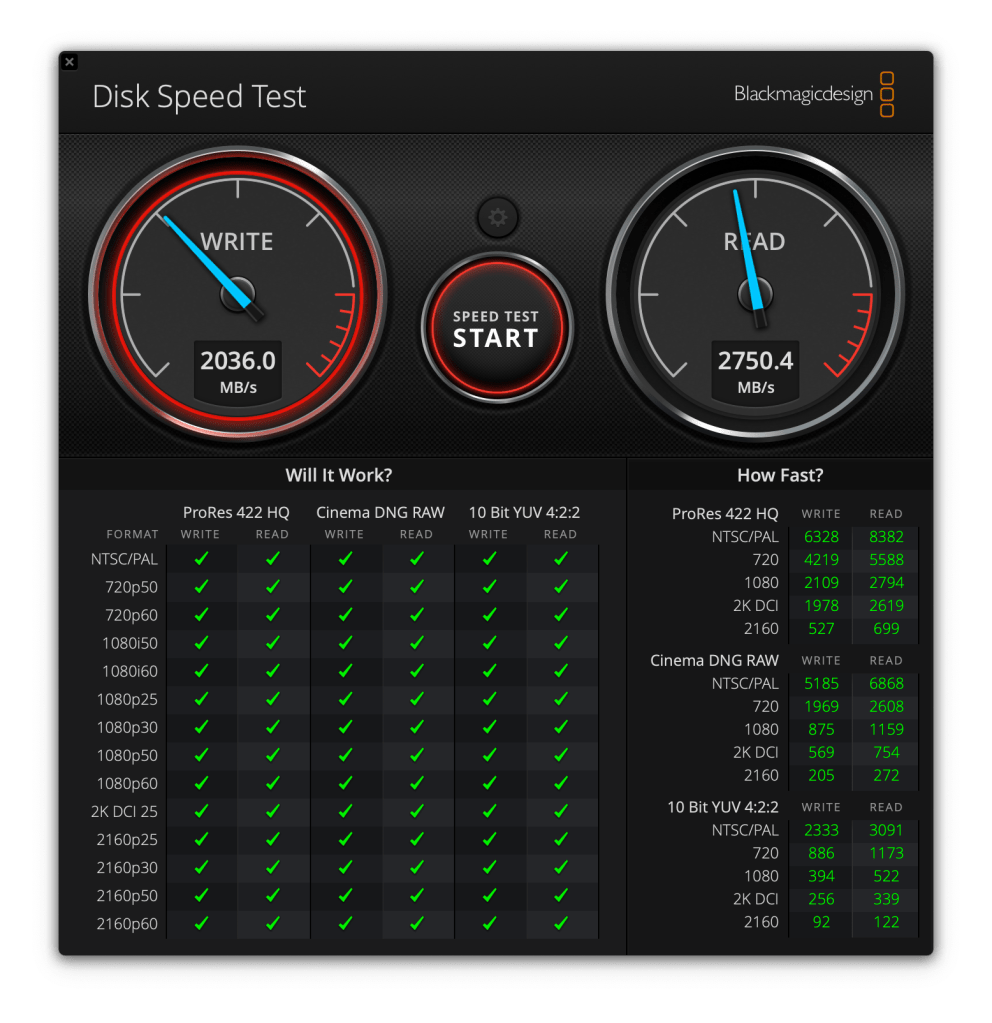
Task: Click the 2160p60 format row label
Action: [x=127, y=924]
